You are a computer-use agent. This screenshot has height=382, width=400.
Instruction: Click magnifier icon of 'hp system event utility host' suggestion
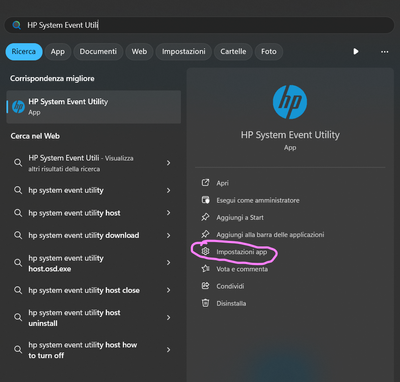click(18, 213)
